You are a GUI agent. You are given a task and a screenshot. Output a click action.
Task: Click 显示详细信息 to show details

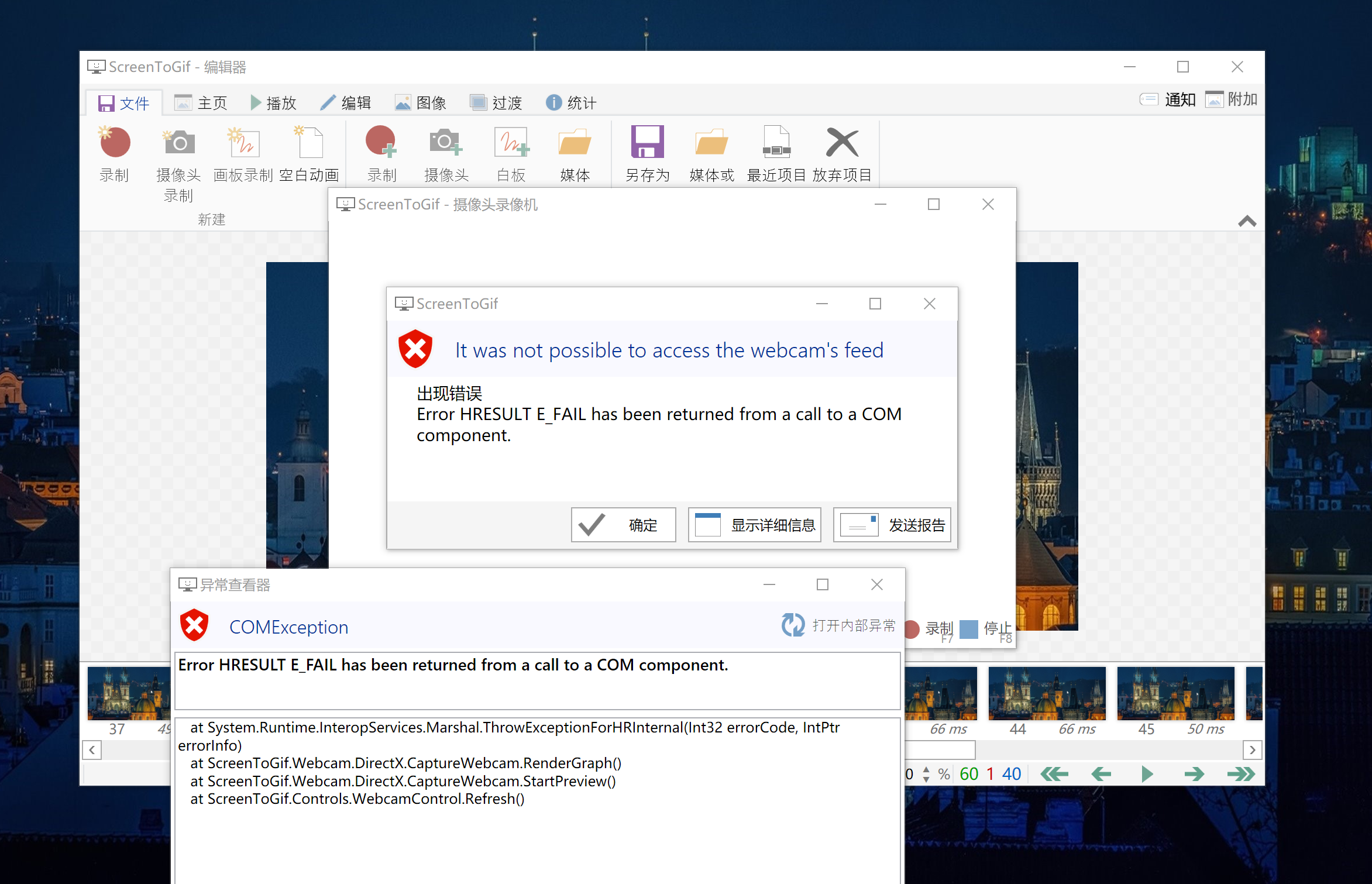click(755, 525)
